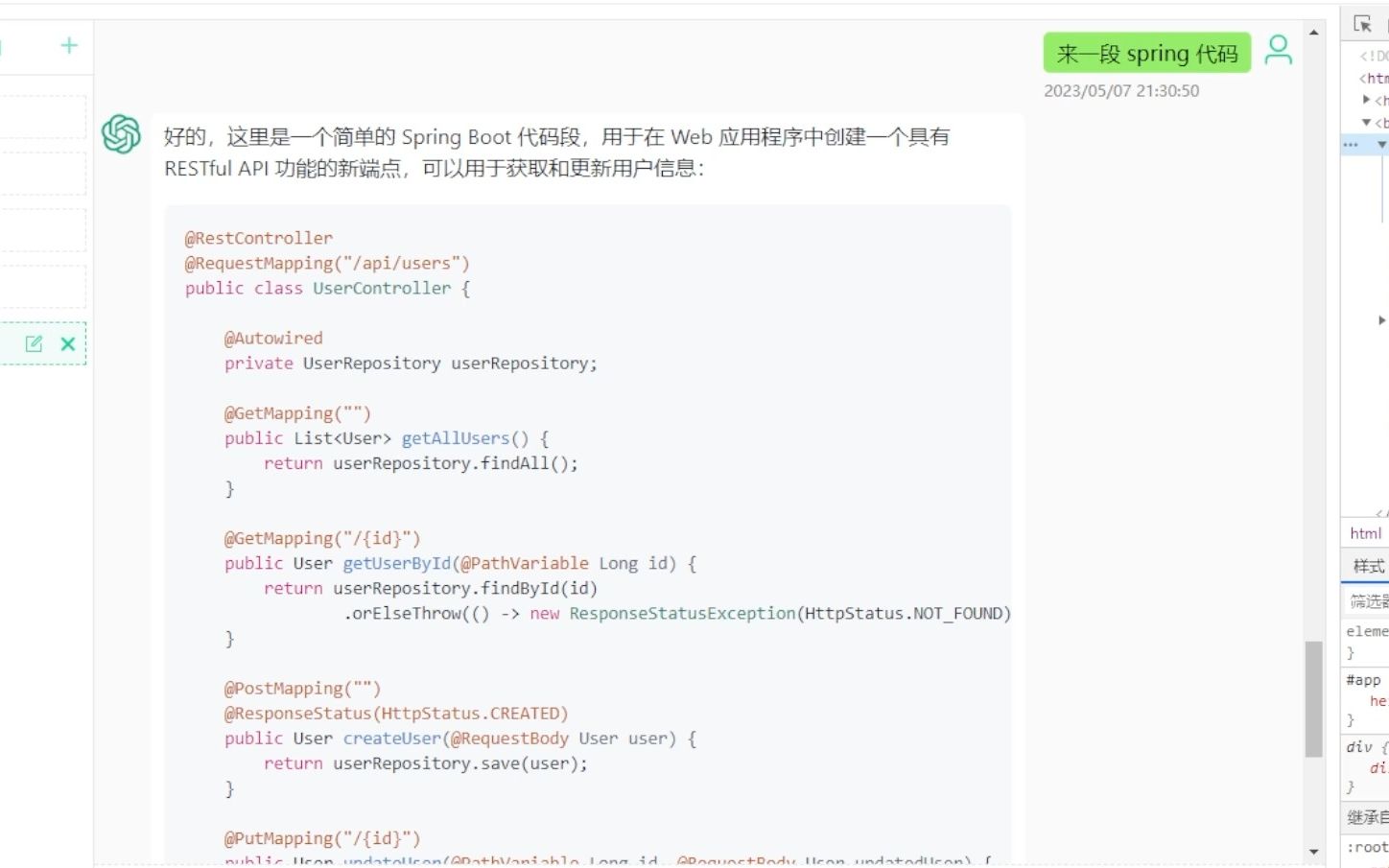Image resolution: width=1389 pixels, height=868 pixels.
Task: Open the 样式 (Styles) tab in DevTools
Action: 1369,566
